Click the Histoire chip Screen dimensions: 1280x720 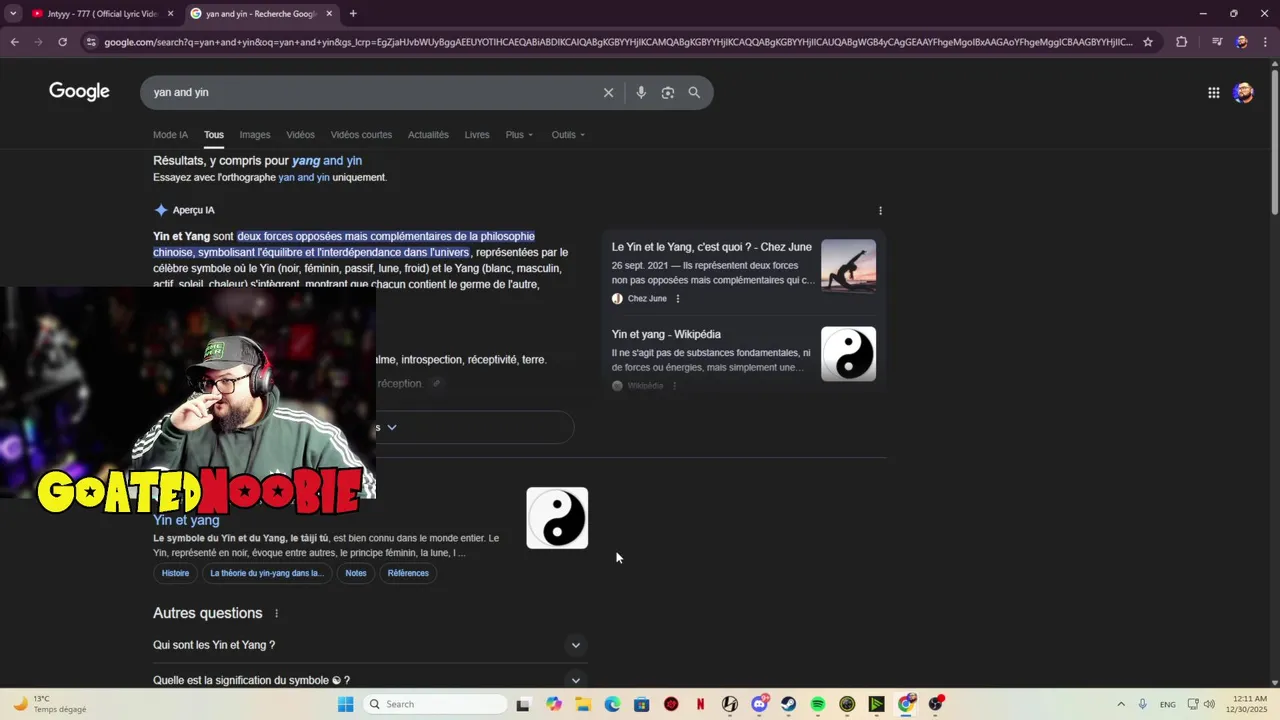pos(175,573)
